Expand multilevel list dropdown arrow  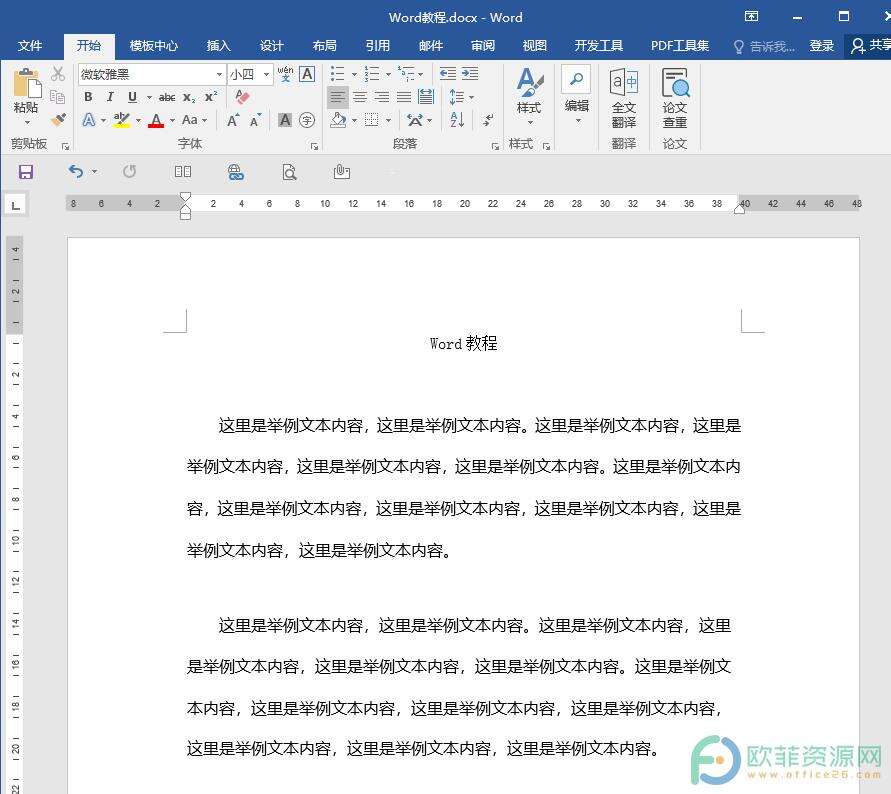421,74
